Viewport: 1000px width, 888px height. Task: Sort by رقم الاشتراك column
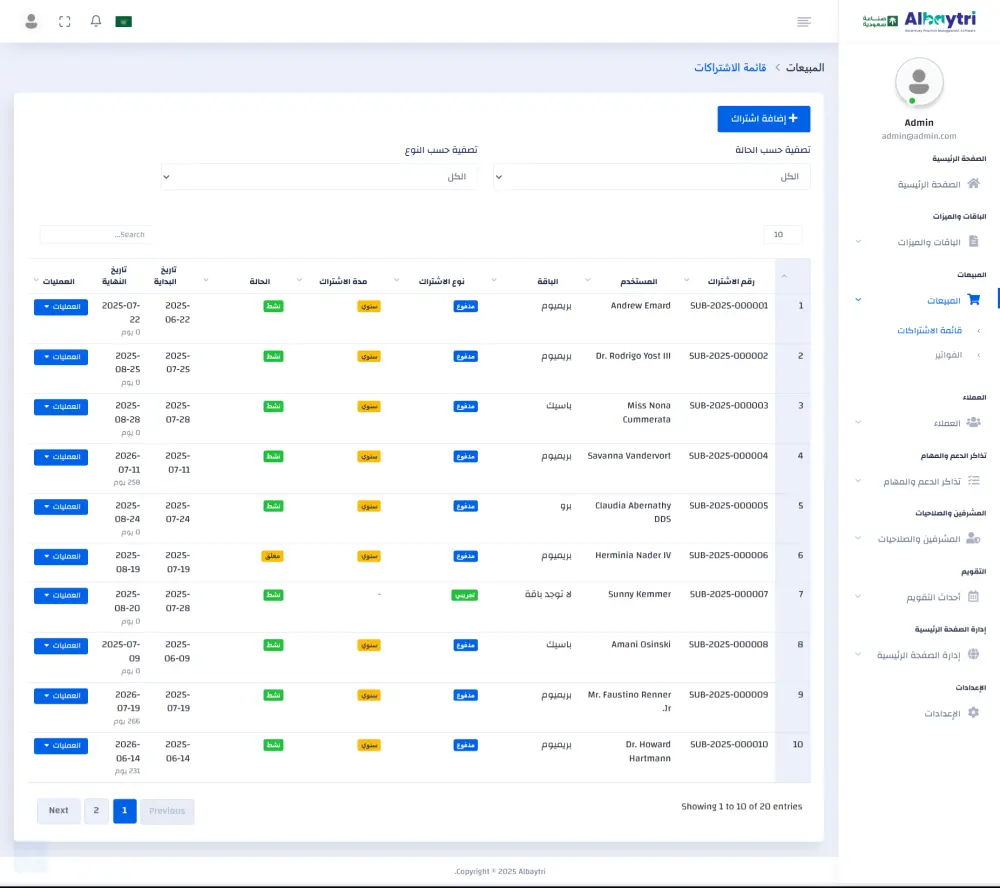coord(730,281)
